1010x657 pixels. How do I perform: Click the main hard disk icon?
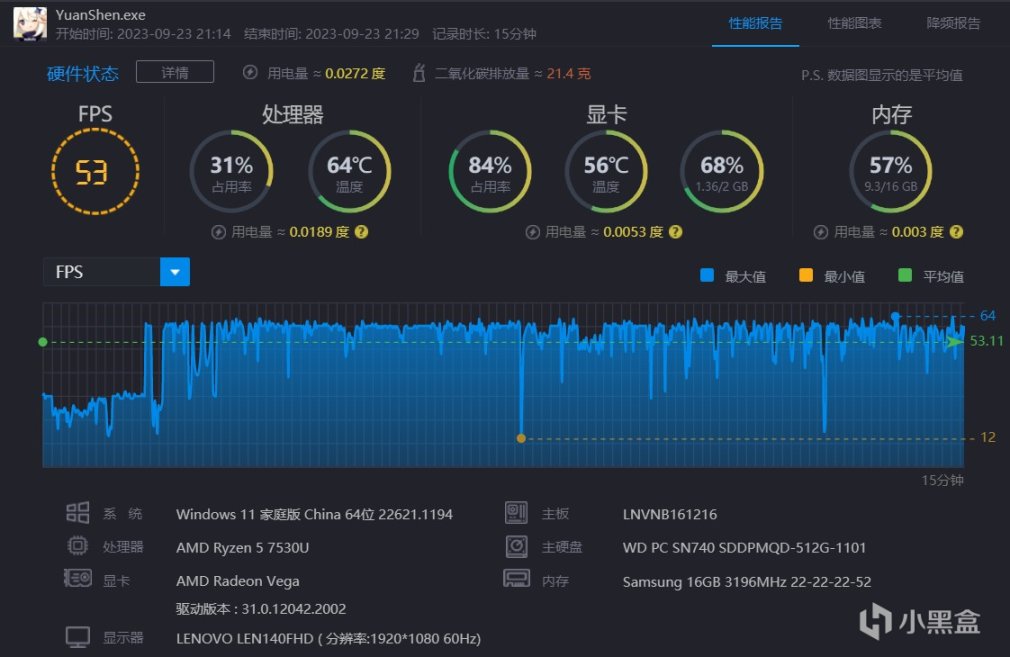517,546
